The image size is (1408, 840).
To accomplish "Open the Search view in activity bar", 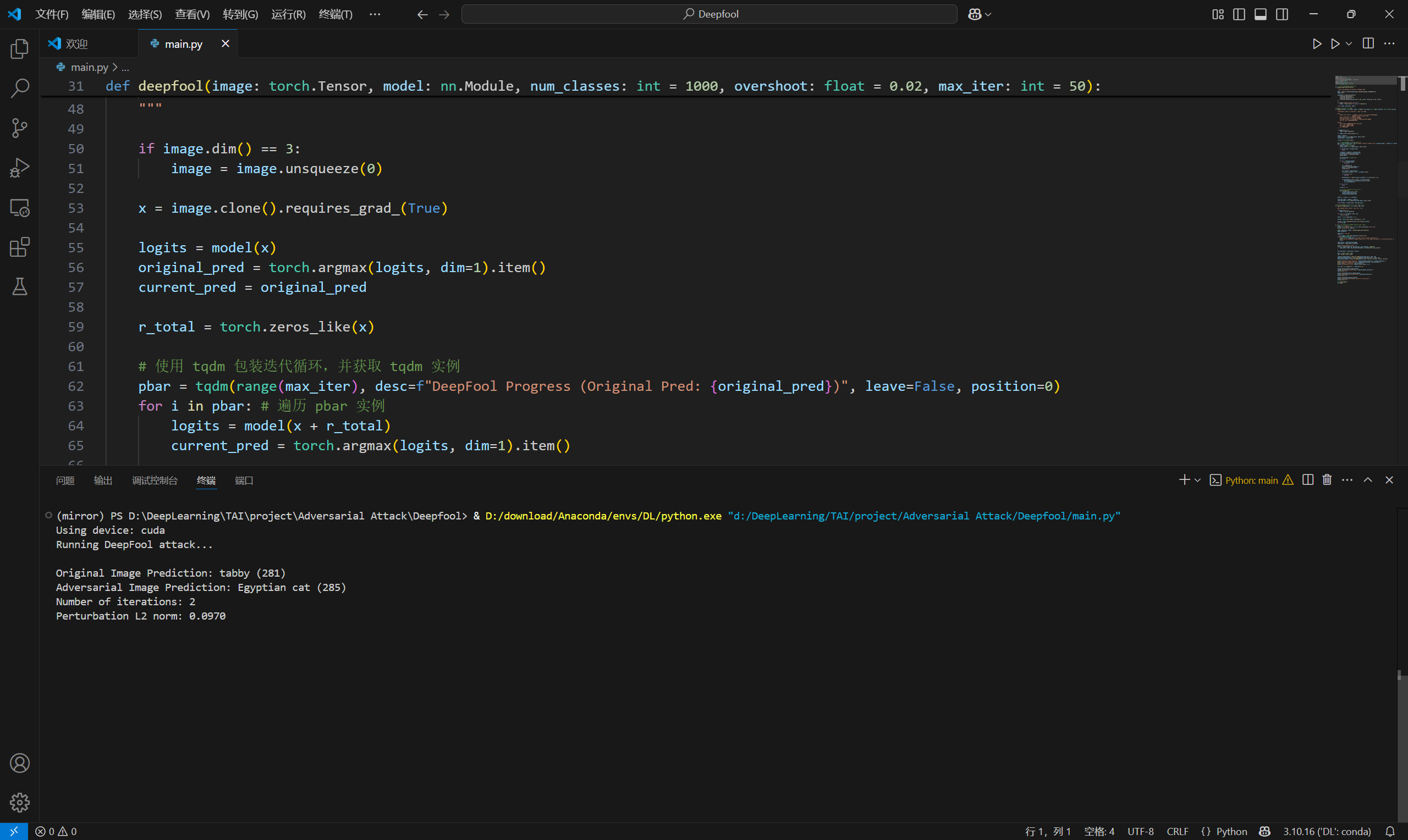I will click(20, 89).
